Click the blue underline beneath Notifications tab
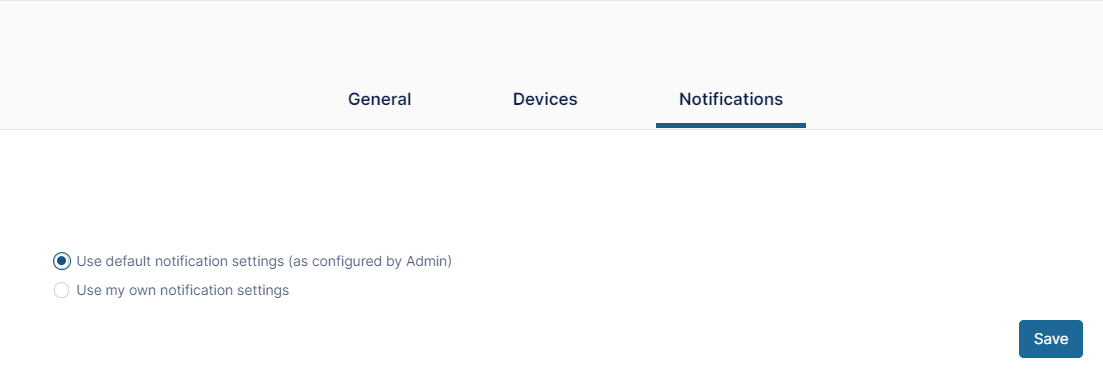 [731, 126]
